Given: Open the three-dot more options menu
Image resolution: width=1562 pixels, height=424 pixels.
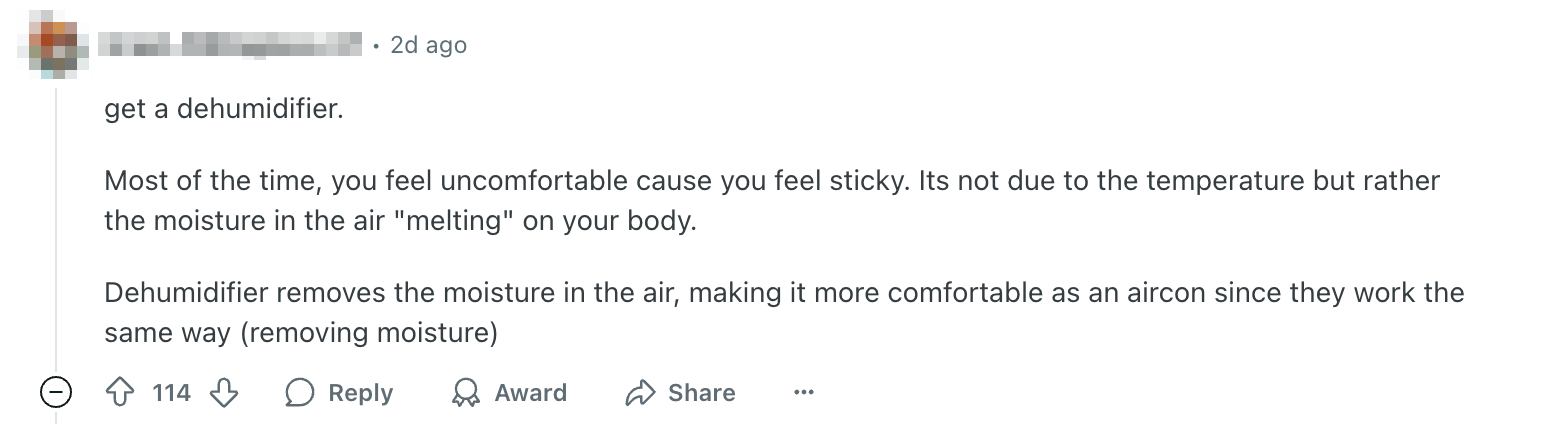Looking at the screenshot, I should pyautogui.click(x=803, y=393).
